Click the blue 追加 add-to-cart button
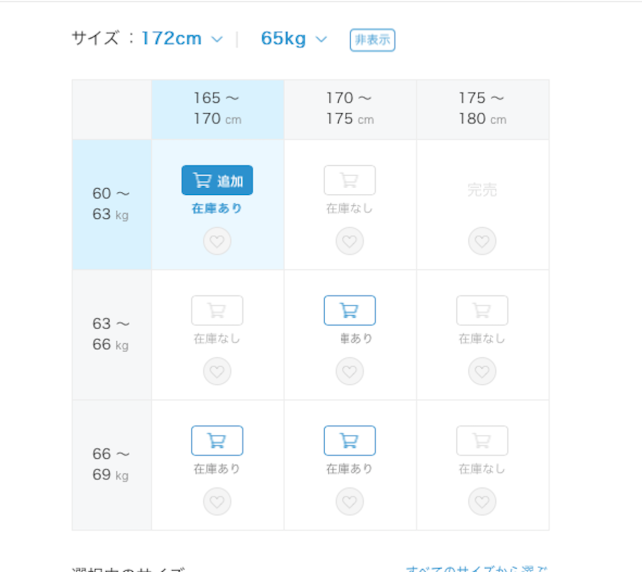 point(217,180)
